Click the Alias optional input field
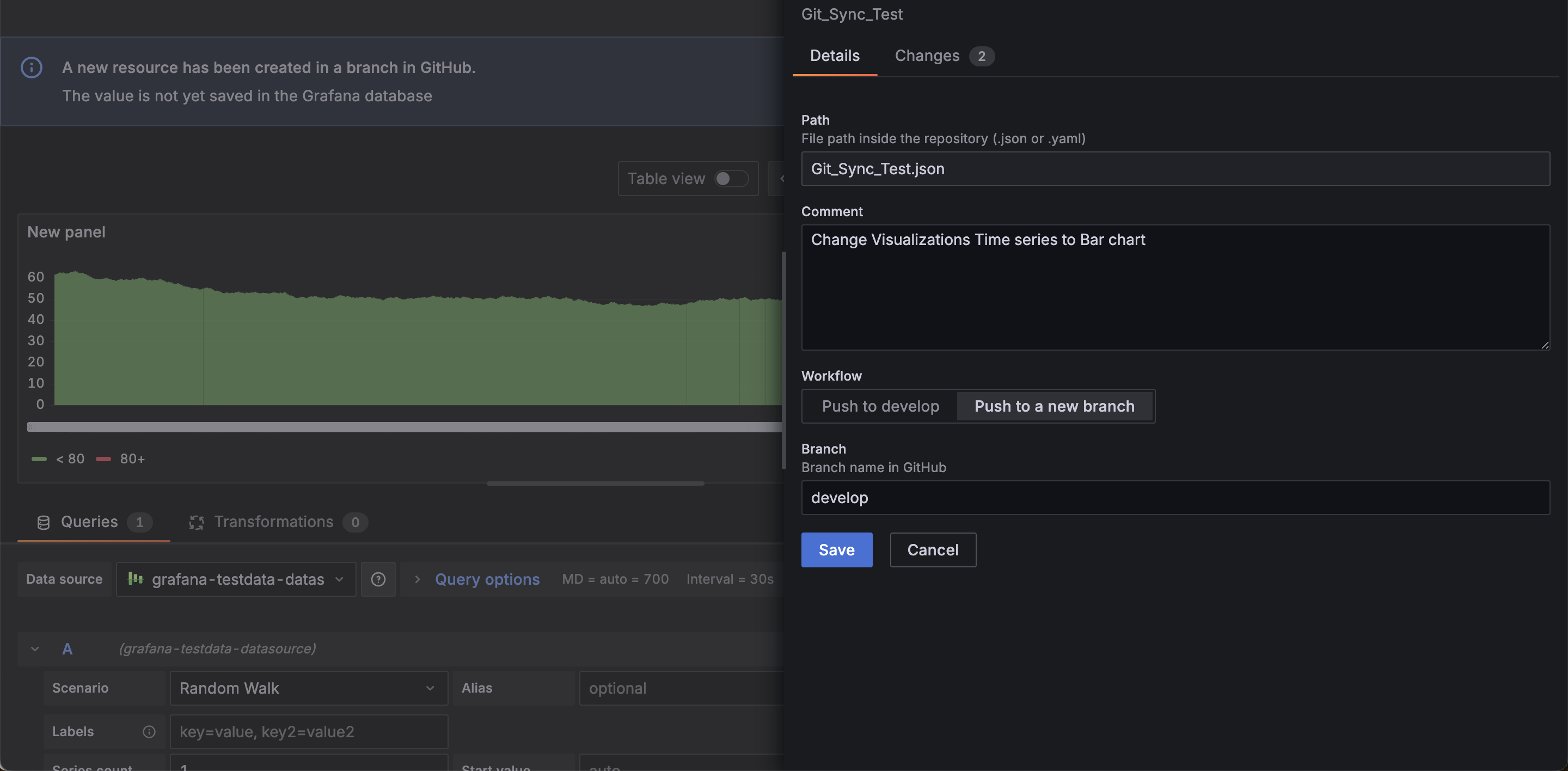Viewport: 1568px width, 771px height. (681, 688)
